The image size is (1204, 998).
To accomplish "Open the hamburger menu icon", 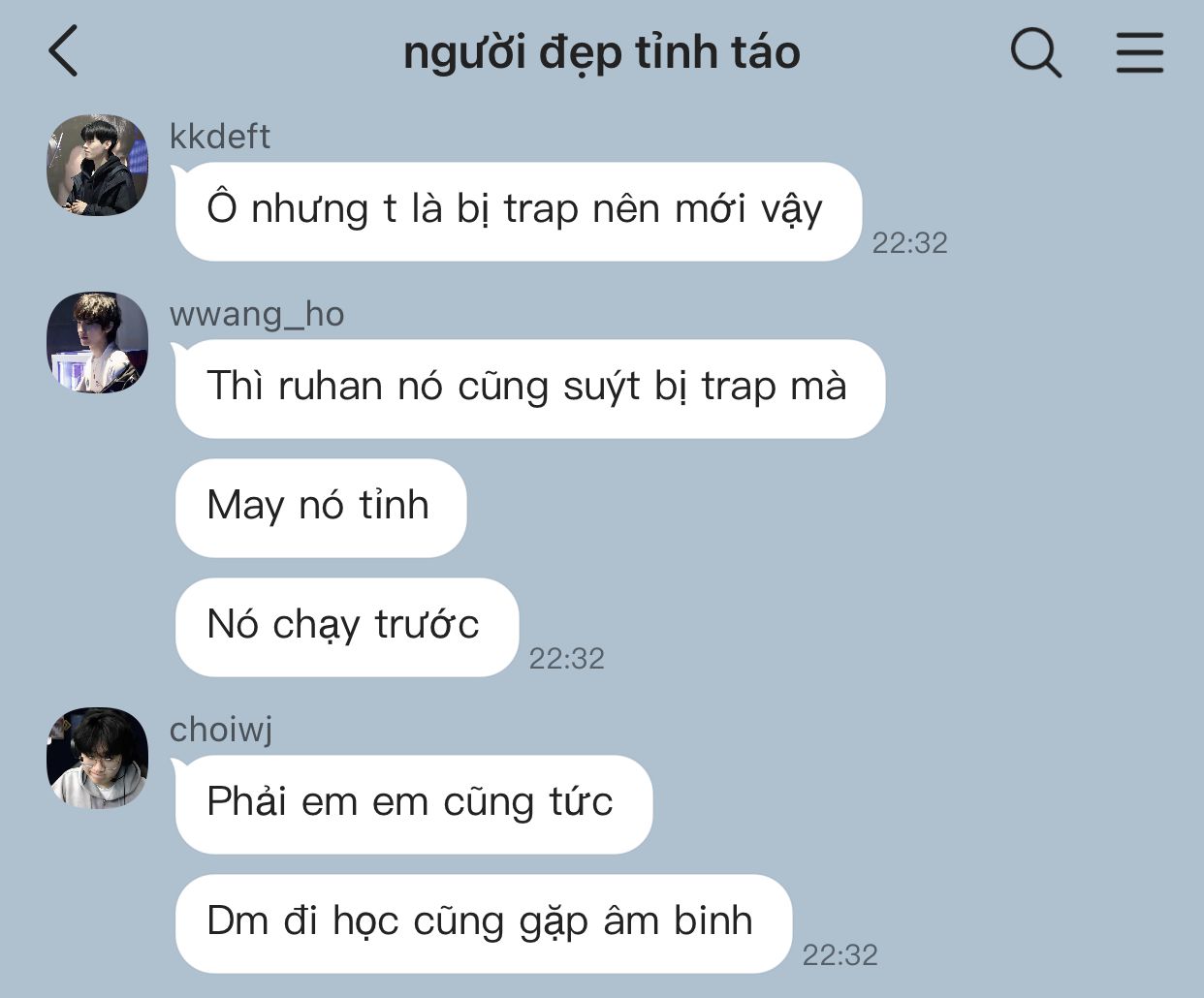I will point(1139,52).
